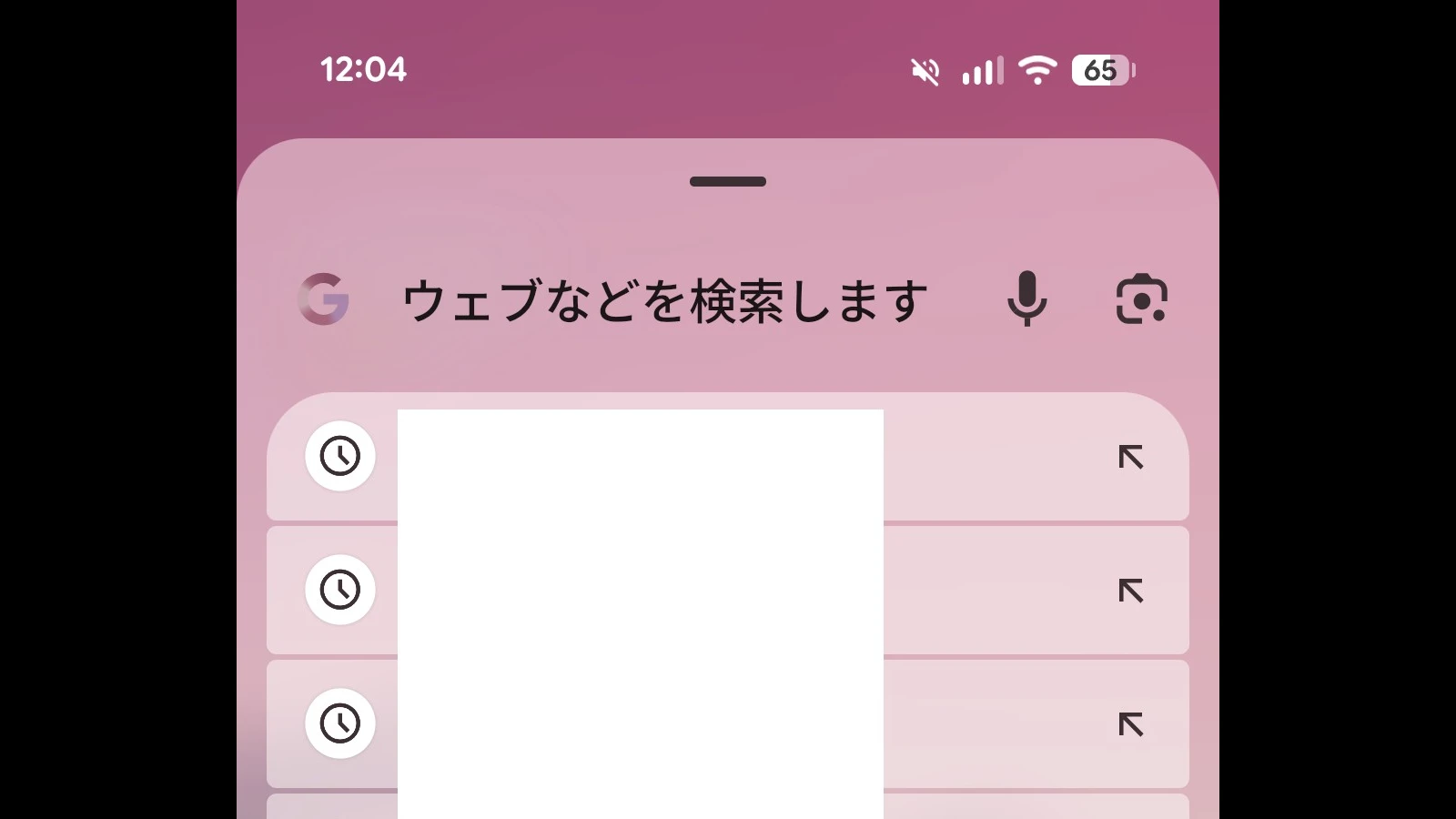Start voice search with the microphone
The height and width of the screenshot is (819, 1456).
point(1027,298)
